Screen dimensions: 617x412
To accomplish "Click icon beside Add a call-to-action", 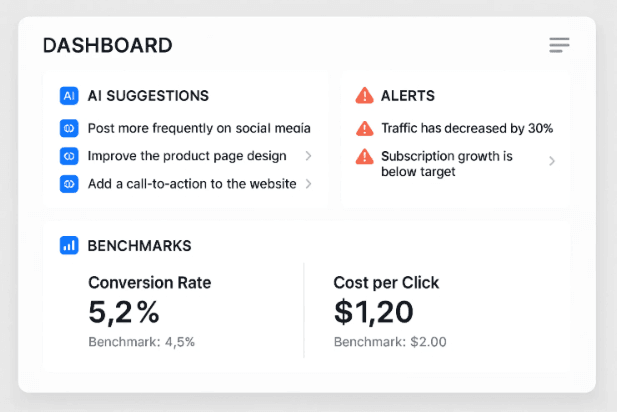I will (69, 184).
